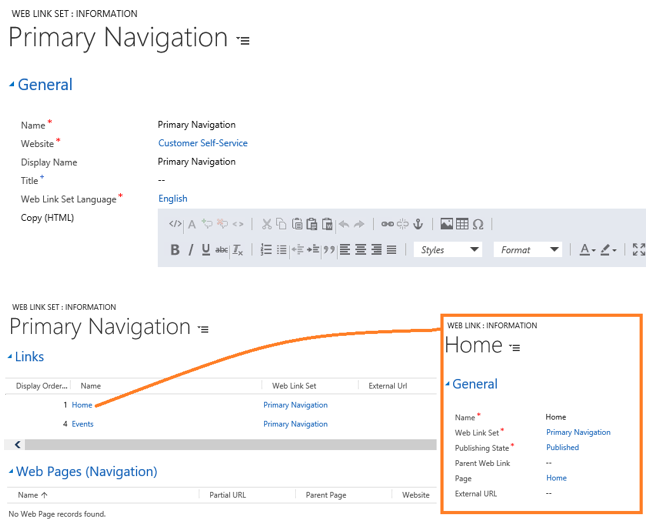
Task: Click the letter A icon in top editor row
Action: coord(191,225)
